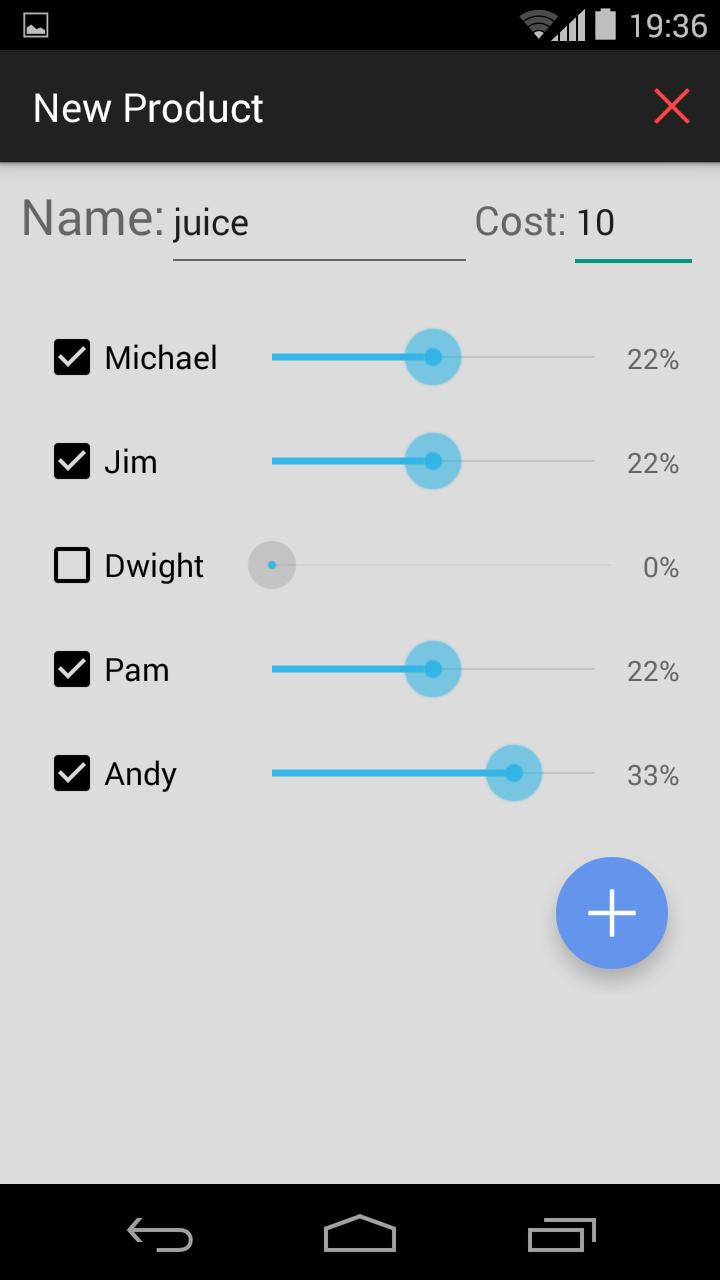Focus the Name field containing juice
Viewport: 720px width, 1280px height.
tap(318, 223)
